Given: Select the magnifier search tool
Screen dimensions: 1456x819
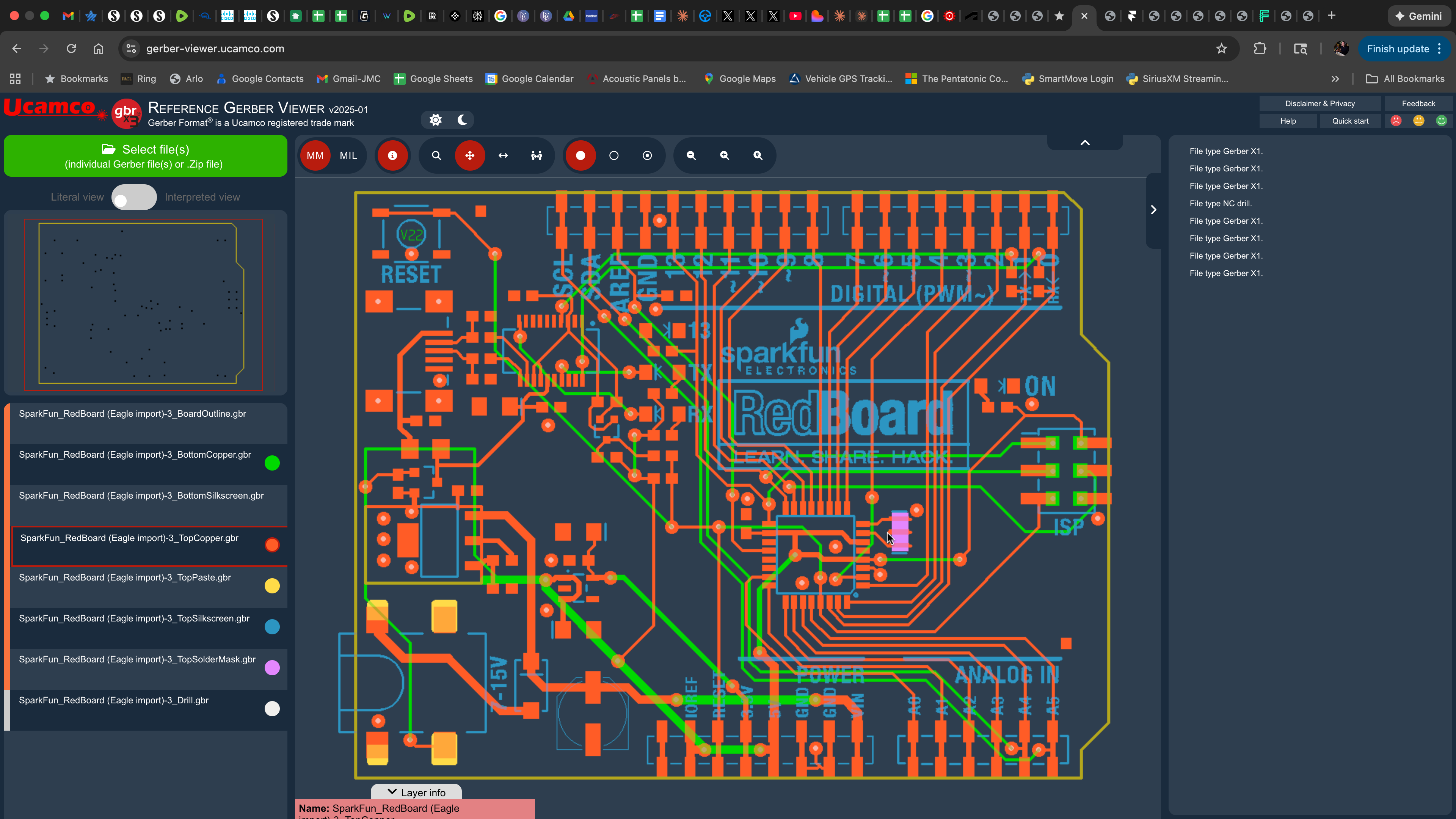Looking at the screenshot, I should [436, 155].
